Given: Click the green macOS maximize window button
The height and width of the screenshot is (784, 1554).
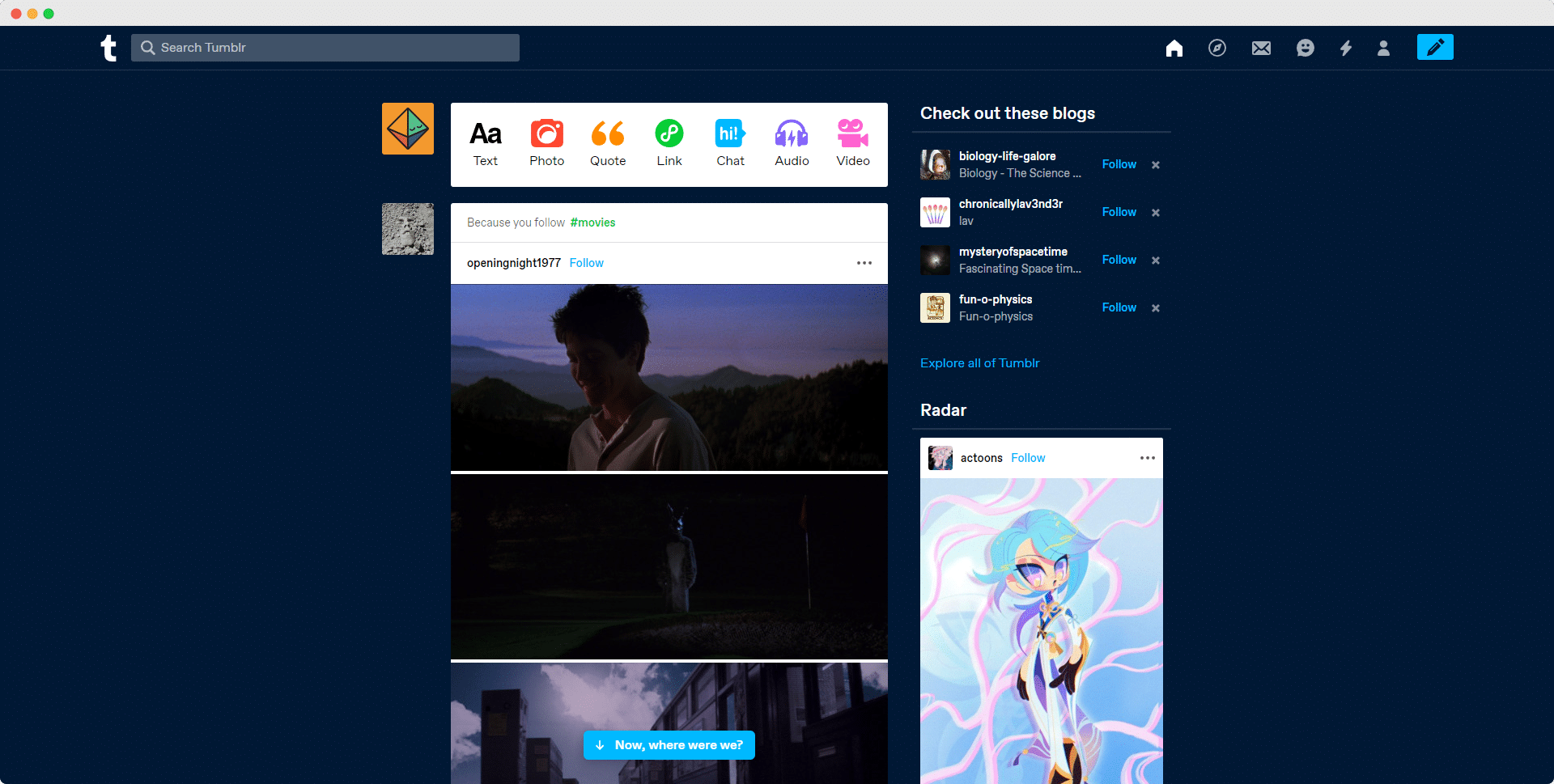Looking at the screenshot, I should coord(49,14).
